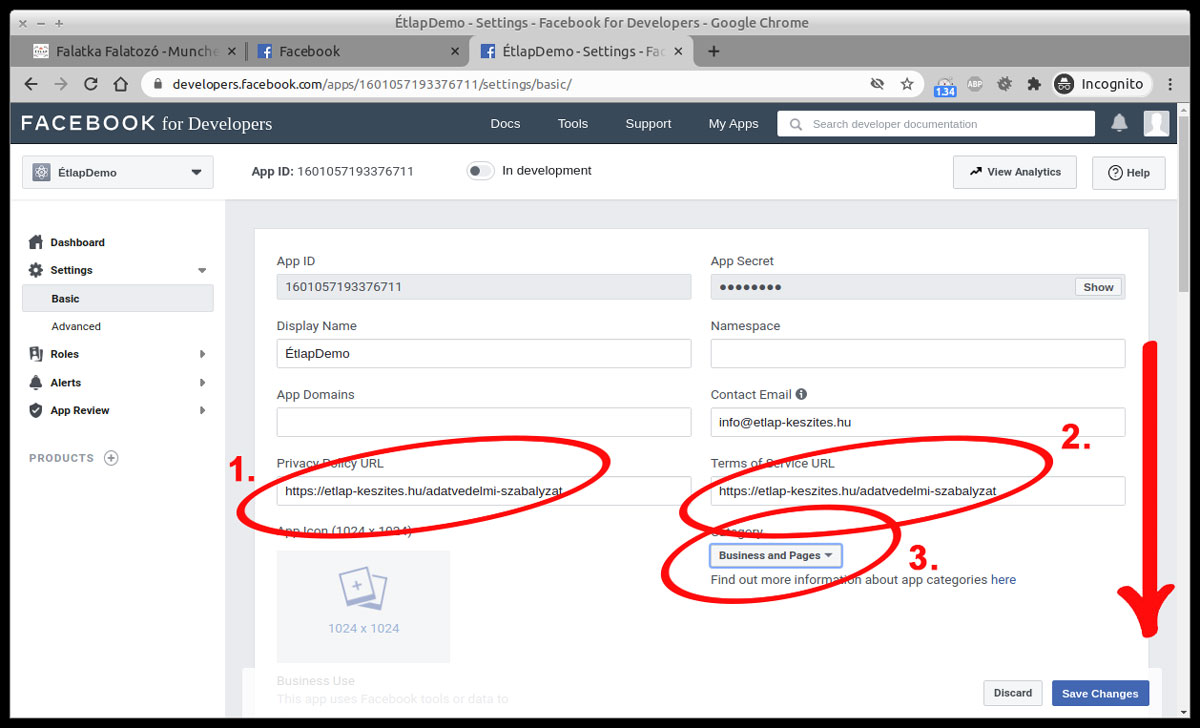Click the notifications bell icon

point(1119,123)
